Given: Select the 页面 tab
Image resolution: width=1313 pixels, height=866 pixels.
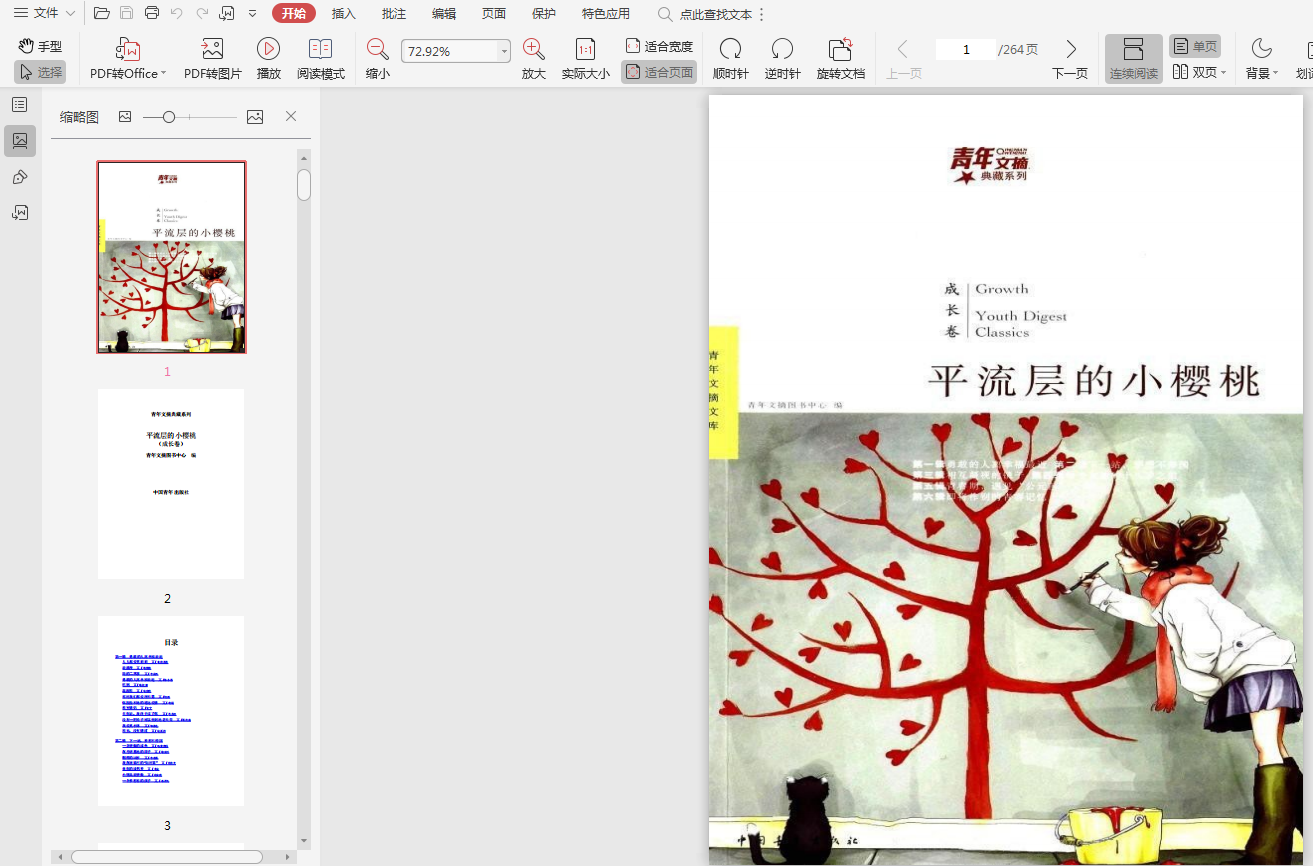Looking at the screenshot, I should pyautogui.click(x=494, y=14).
